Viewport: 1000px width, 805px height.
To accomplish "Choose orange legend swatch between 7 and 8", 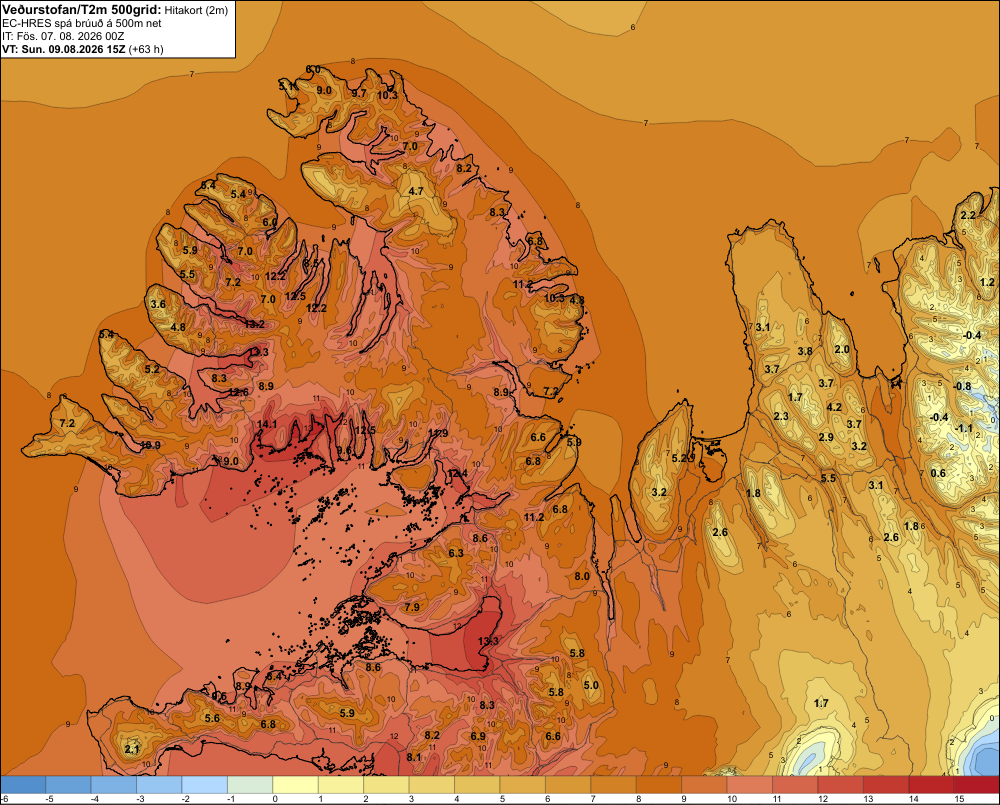I will coord(614,785).
